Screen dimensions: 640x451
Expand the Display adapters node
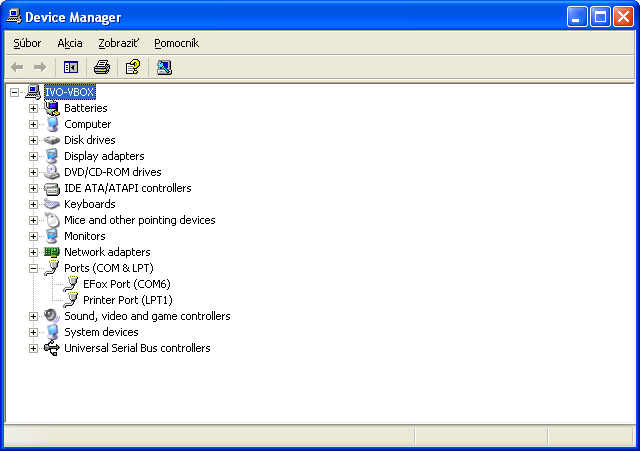pyautogui.click(x=33, y=156)
